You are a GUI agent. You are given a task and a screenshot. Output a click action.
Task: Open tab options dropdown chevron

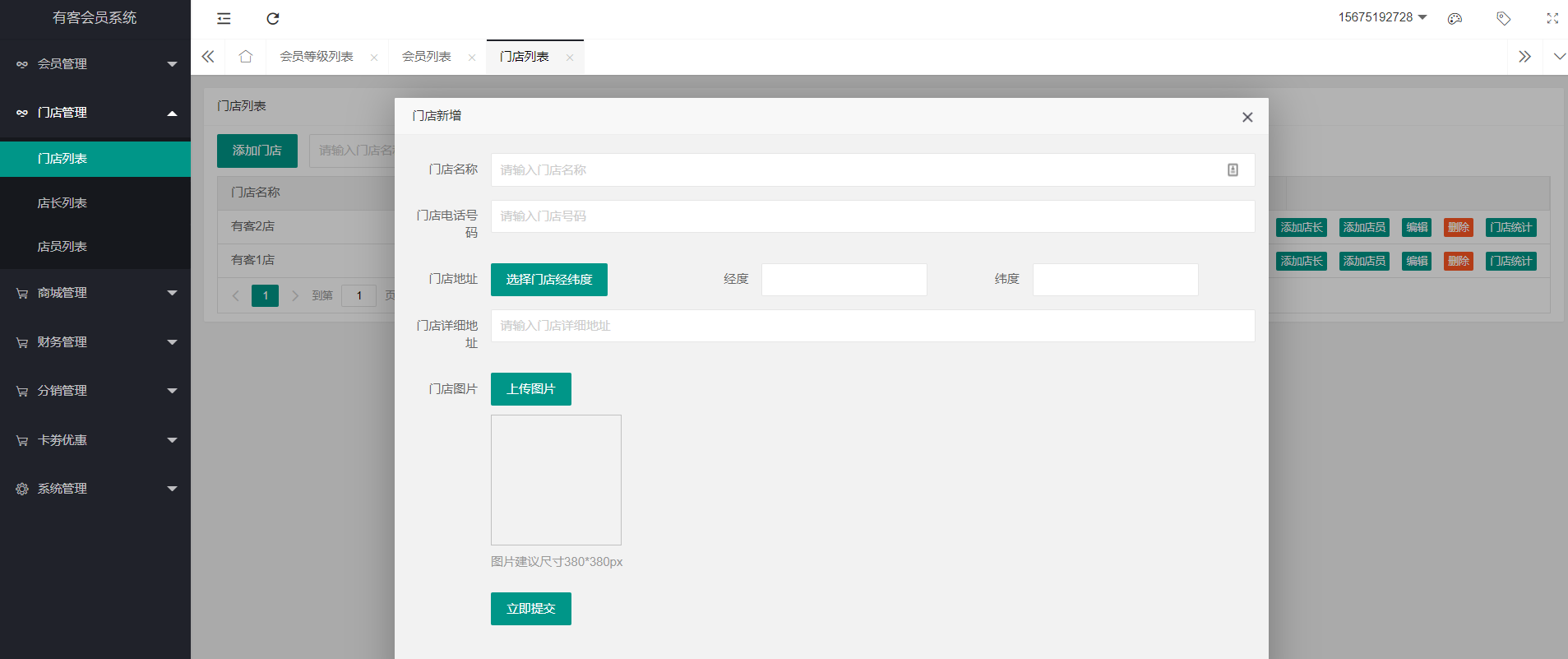tap(1559, 57)
